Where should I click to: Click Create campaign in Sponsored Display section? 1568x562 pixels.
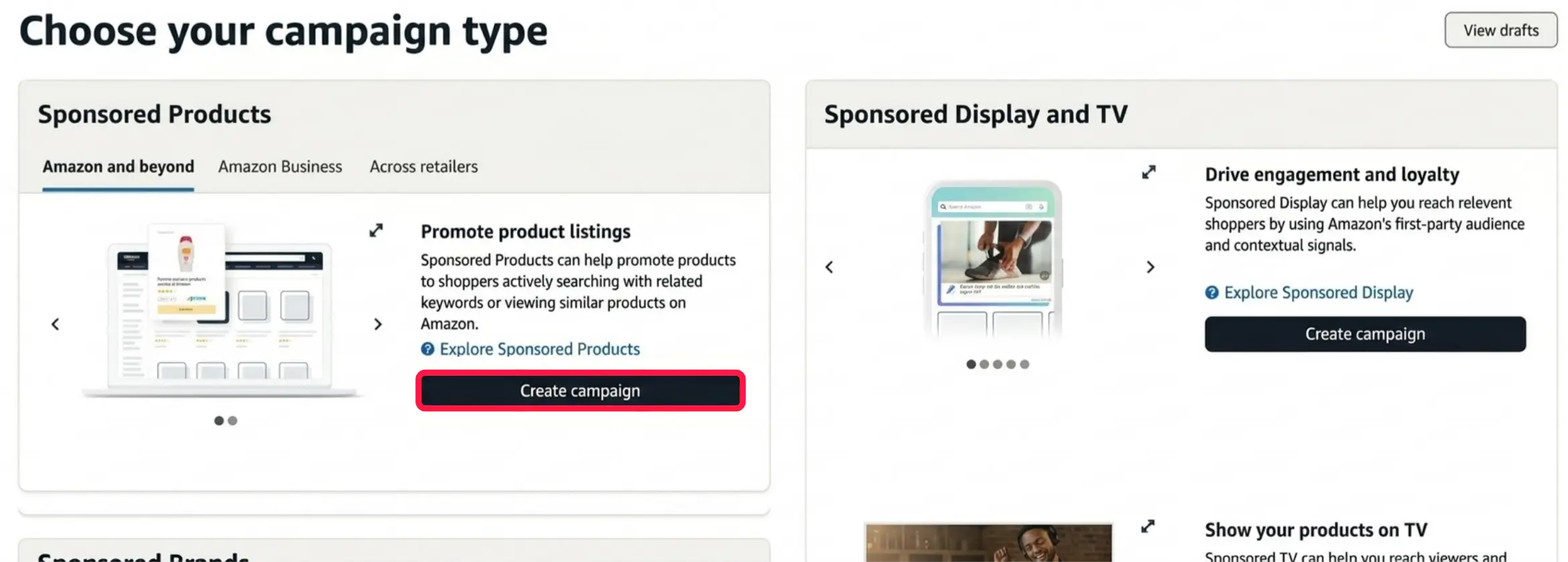click(x=1365, y=334)
